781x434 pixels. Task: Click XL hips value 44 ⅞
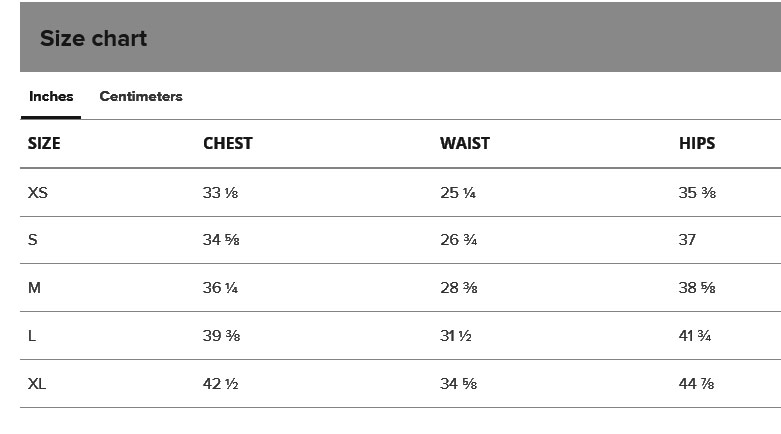click(697, 384)
